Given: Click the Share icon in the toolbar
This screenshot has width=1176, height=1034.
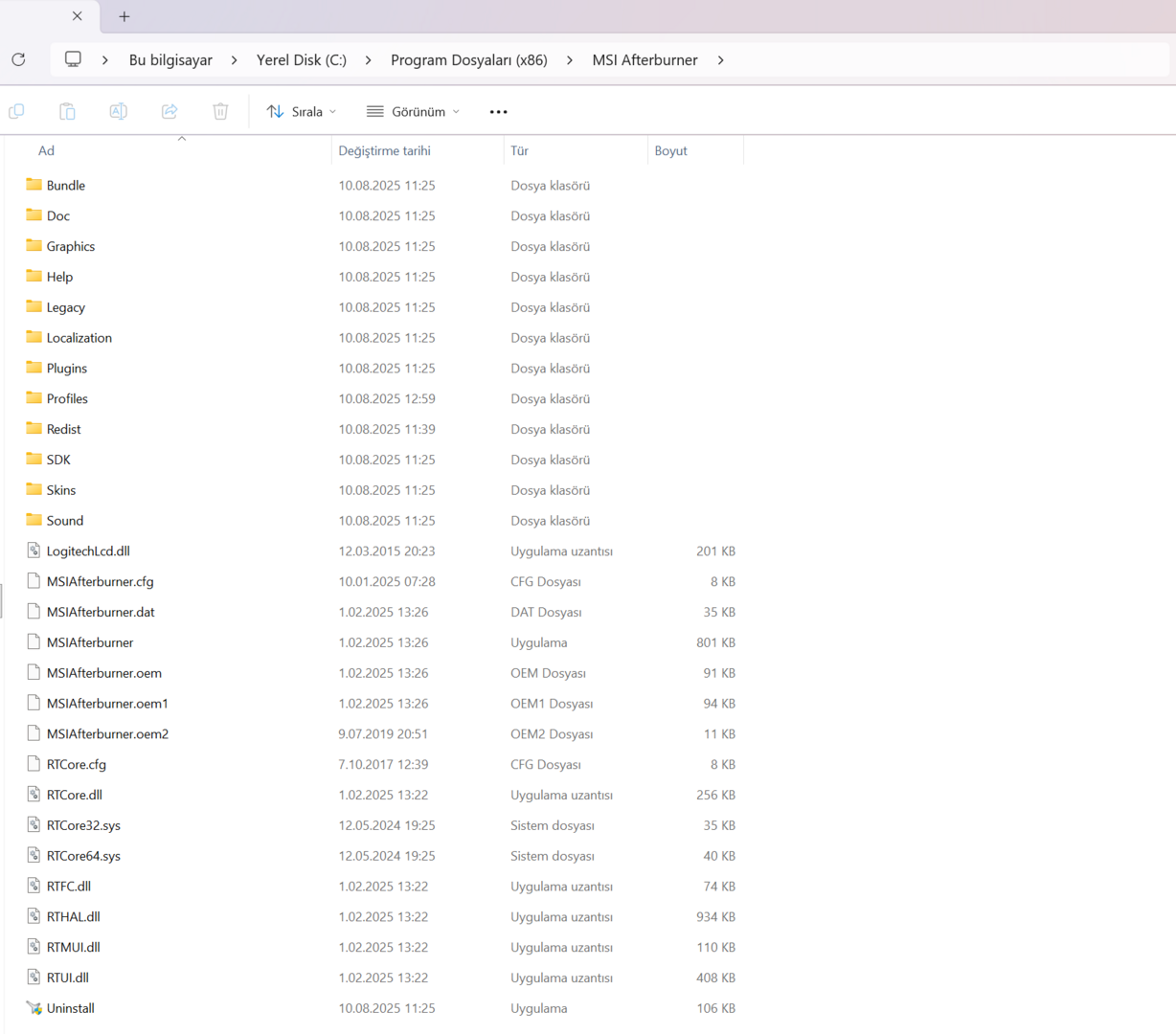Looking at the screenshot, I should click(x=170, y=111).
